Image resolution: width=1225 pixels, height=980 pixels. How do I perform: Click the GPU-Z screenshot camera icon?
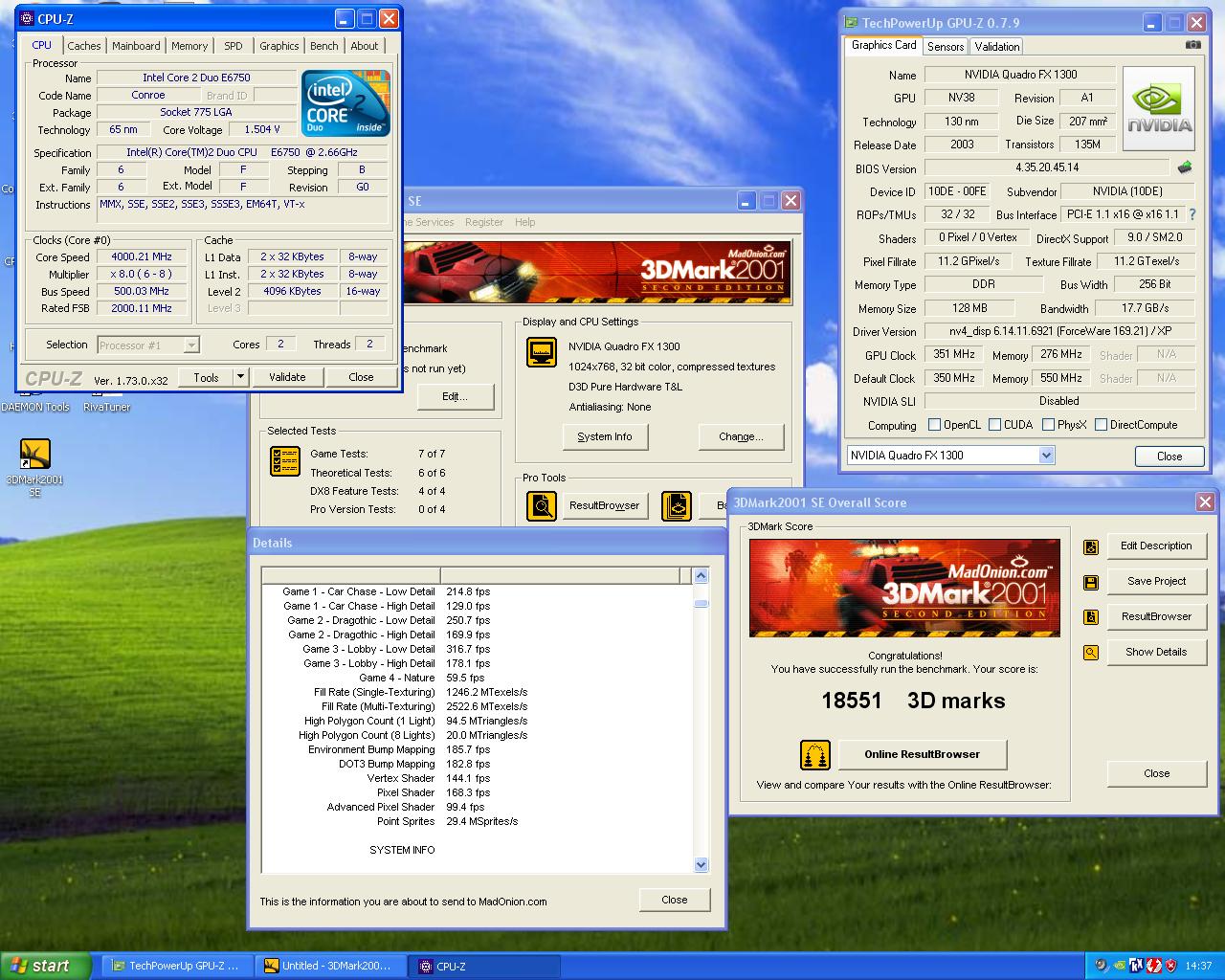point(1192,45)
